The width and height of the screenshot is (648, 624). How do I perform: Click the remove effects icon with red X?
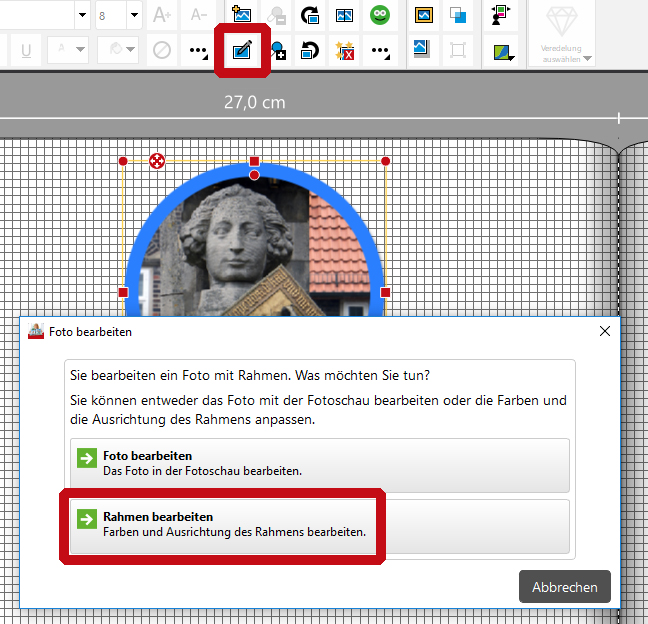345,50
